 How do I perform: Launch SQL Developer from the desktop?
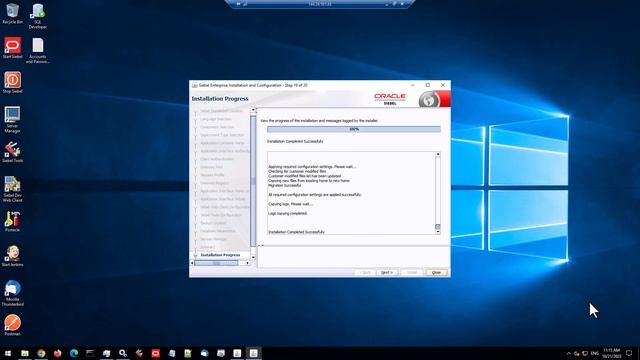[38, 16]
